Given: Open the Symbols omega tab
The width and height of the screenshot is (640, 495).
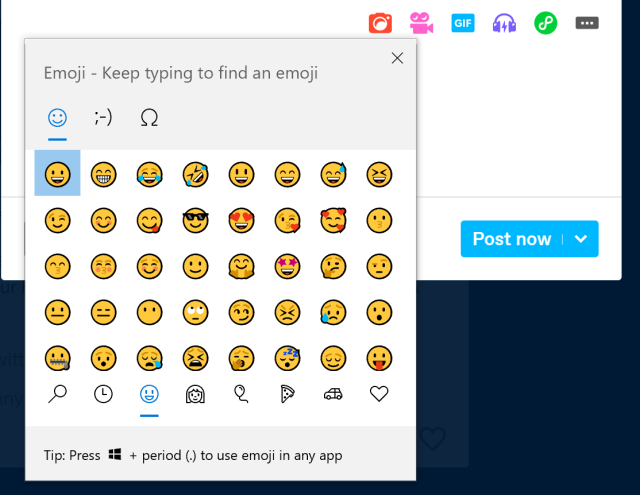Looking at the screenshot, I should point(149,118).
